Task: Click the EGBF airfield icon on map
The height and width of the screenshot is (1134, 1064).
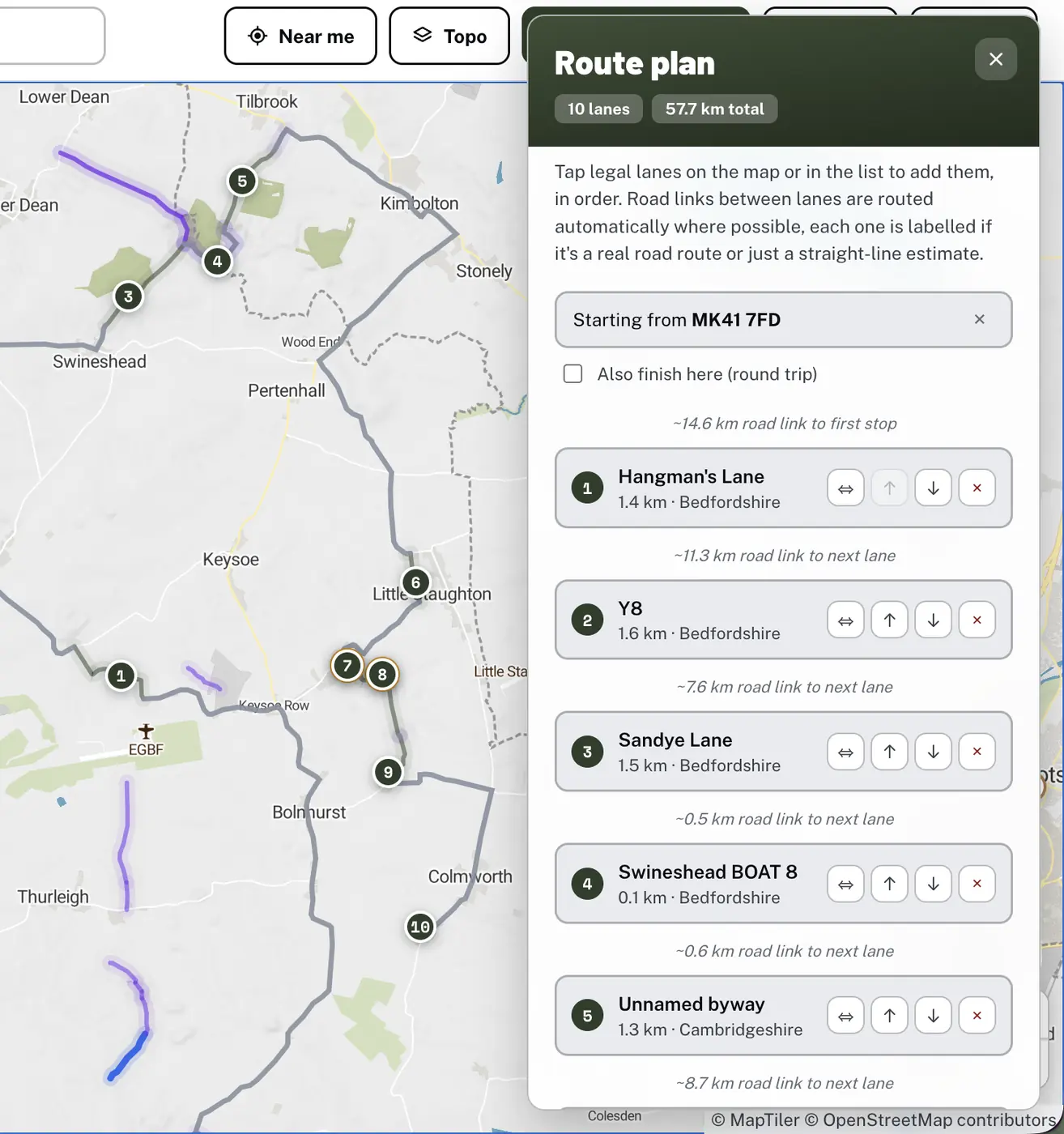Action: [x=146, y=731]
